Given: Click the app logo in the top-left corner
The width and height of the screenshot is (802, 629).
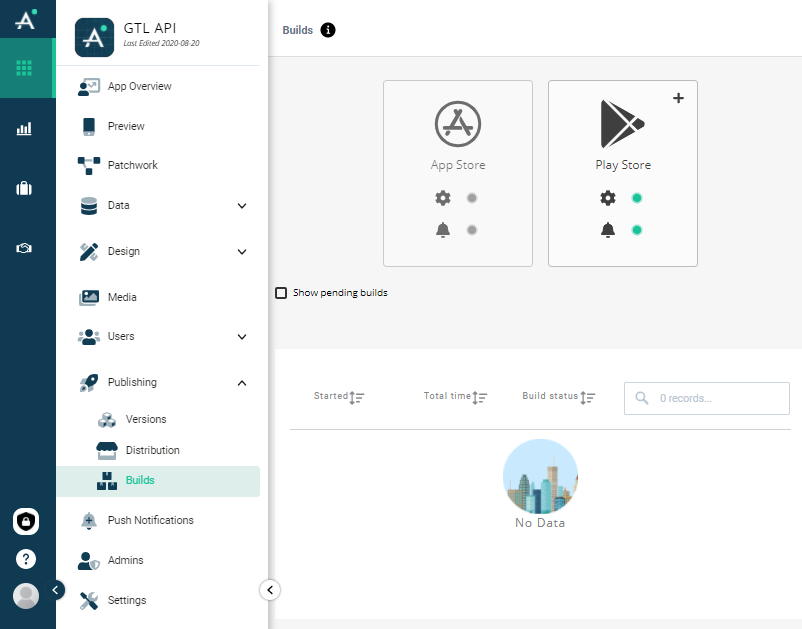Looking at the screenshot, I should tap(25, 19).
